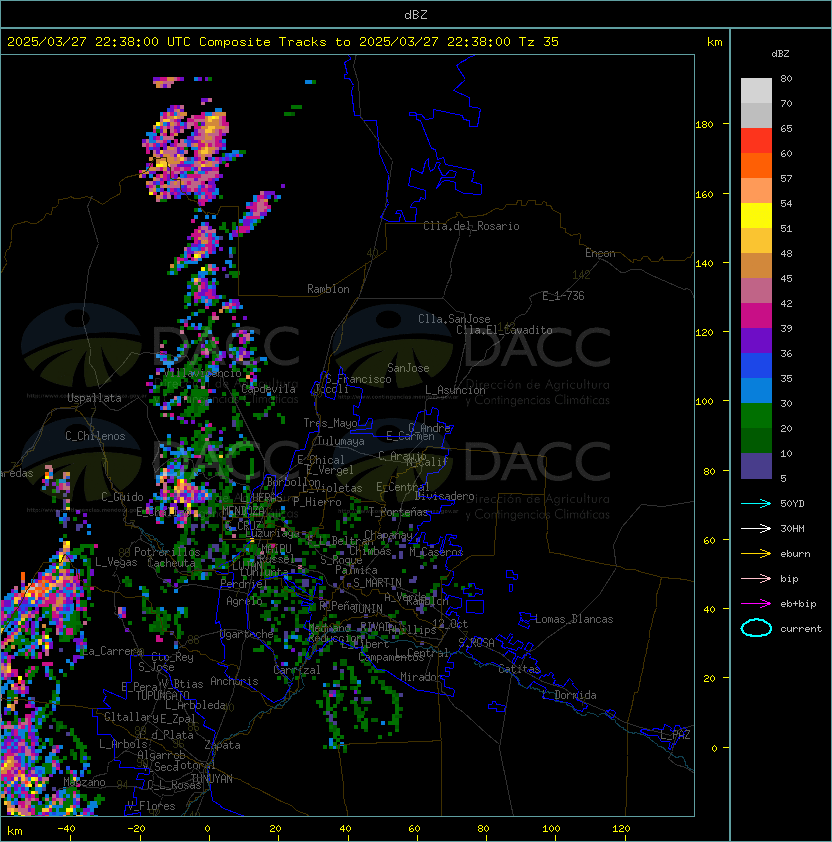
Task: Pick the magenta swatch in dBZ scale
Action: pos(756,316)
